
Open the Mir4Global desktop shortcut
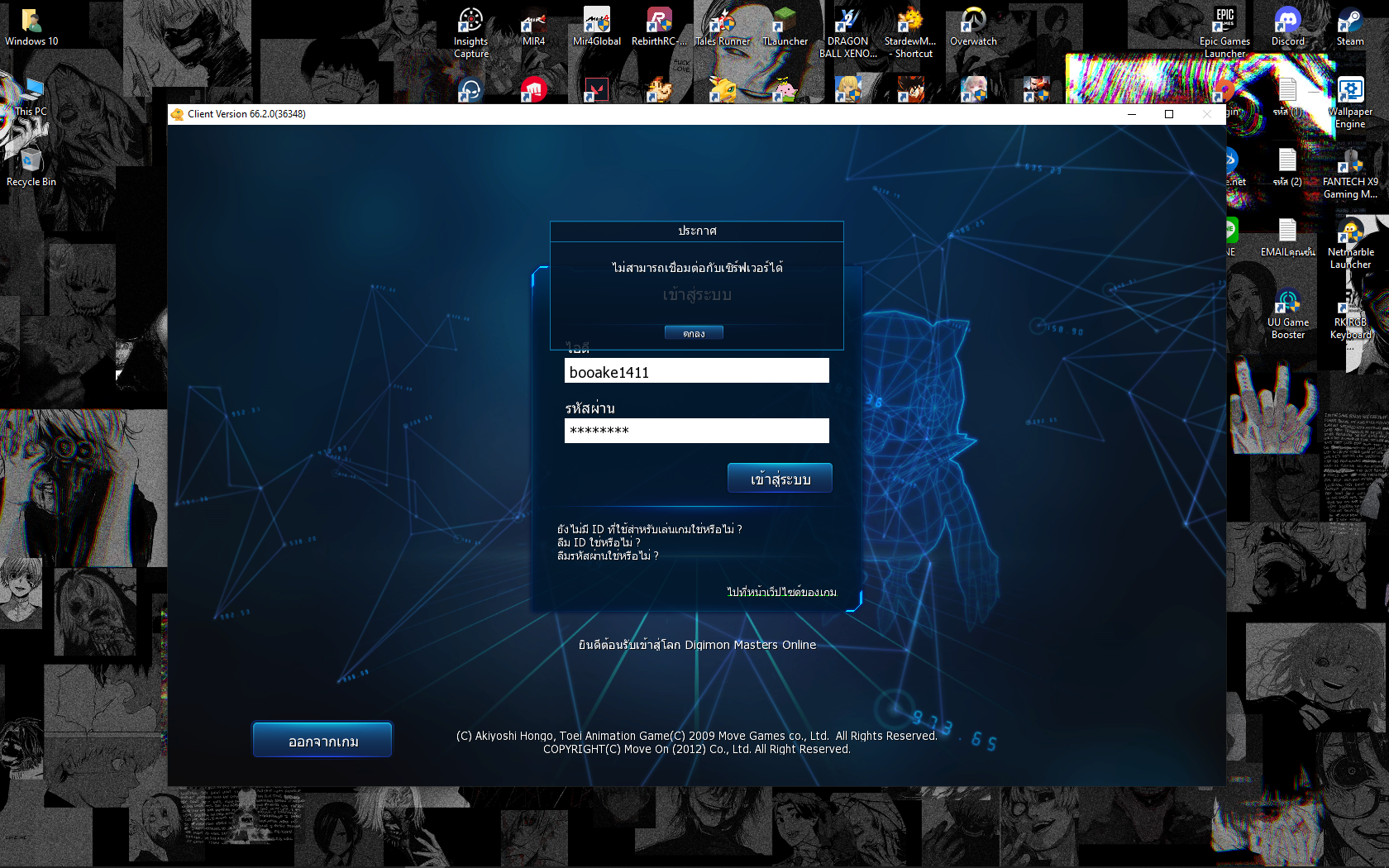[x=596, y=25]
